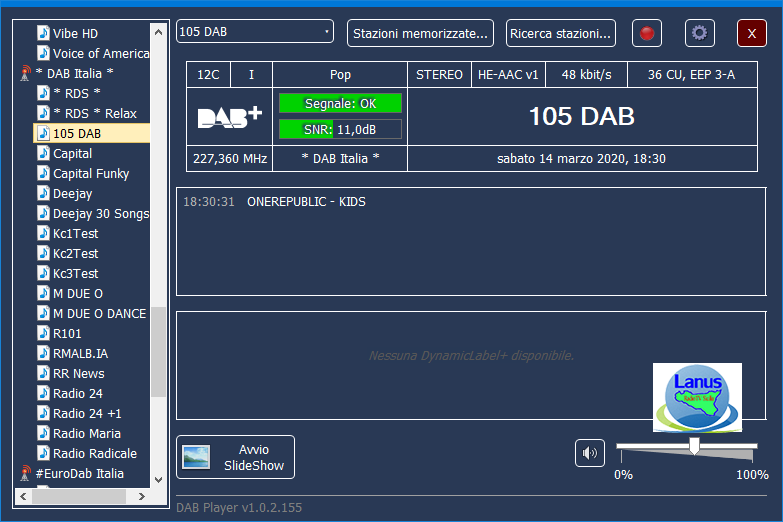Click the Lanus station logo thumbnail

point(697,398)
